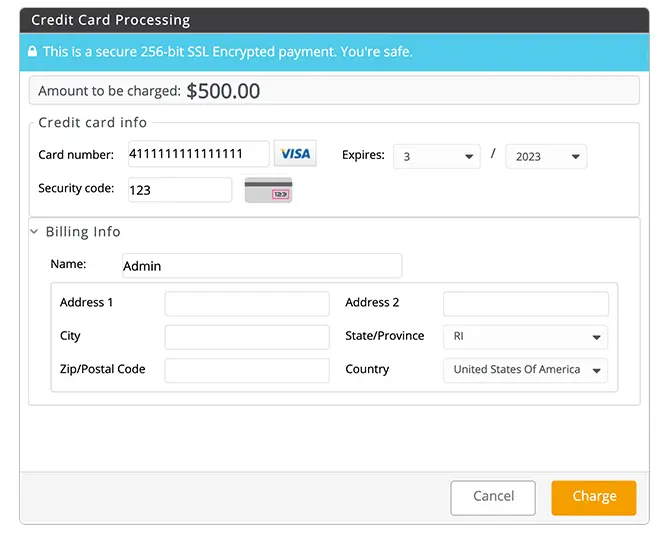Focus the Card number field

(199, 154)
